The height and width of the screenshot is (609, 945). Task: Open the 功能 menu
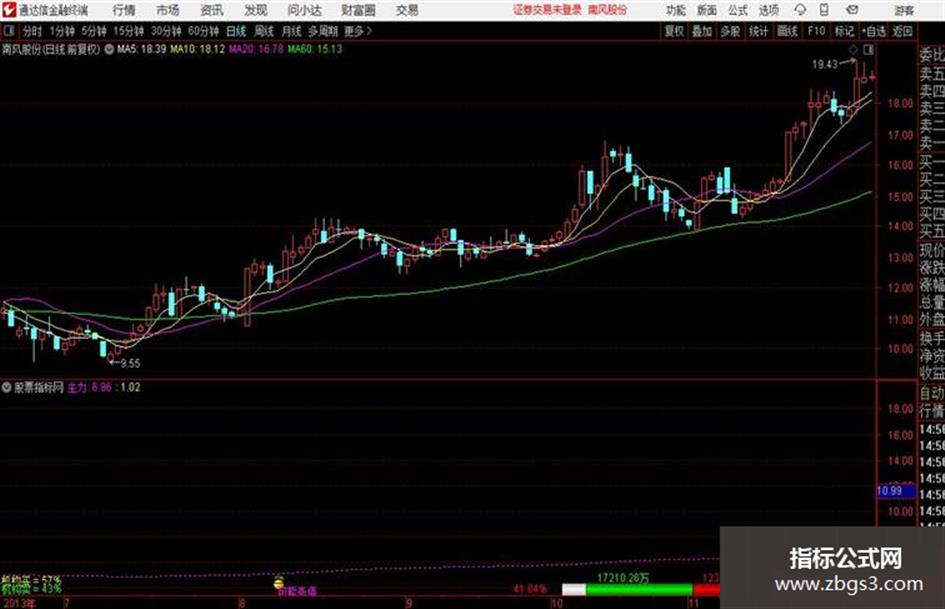(676, 10)
